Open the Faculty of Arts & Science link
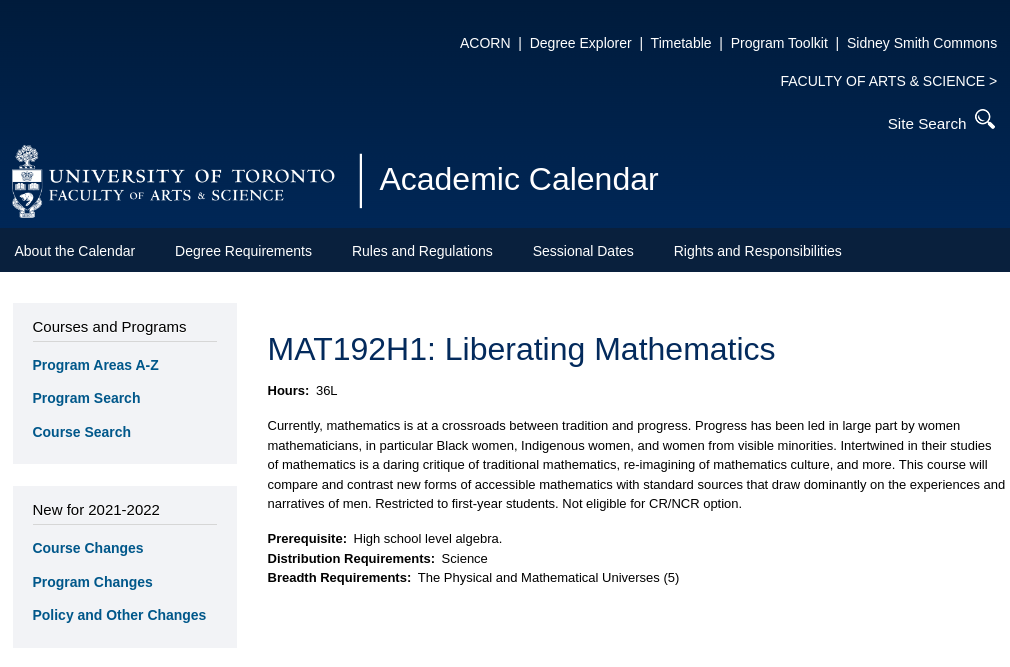 pos(888,81)
